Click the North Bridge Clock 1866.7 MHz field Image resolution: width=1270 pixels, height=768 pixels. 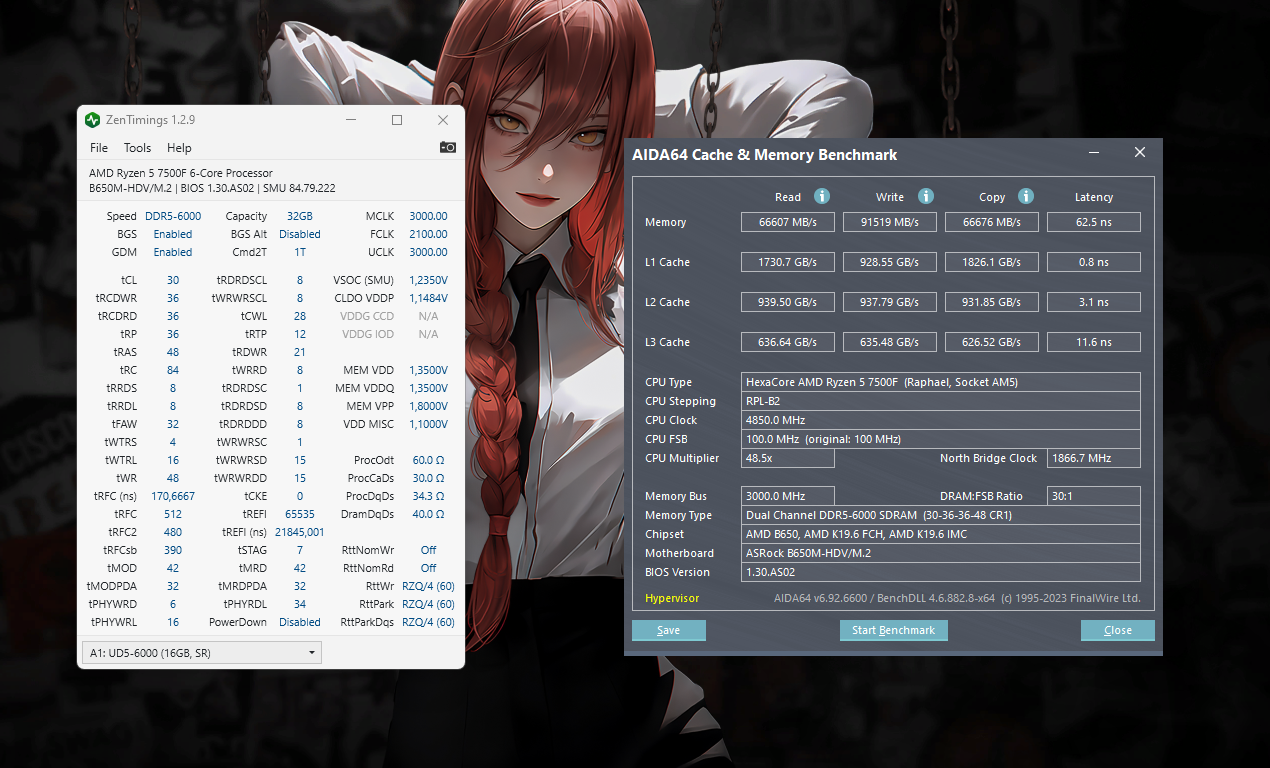(1094, 458)
